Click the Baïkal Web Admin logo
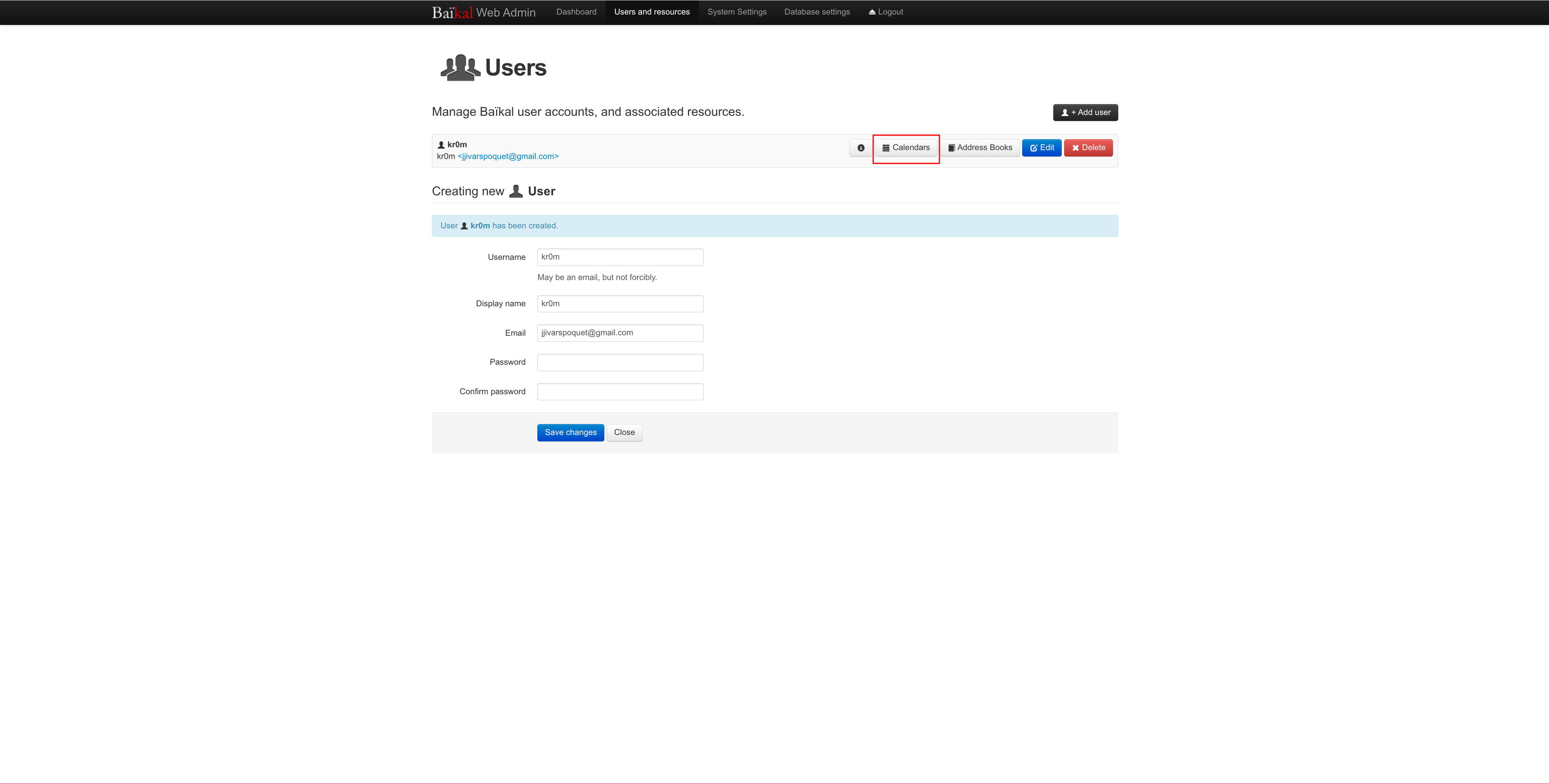1549x784 pixels. pyautogui.click(x=483, y=13)
